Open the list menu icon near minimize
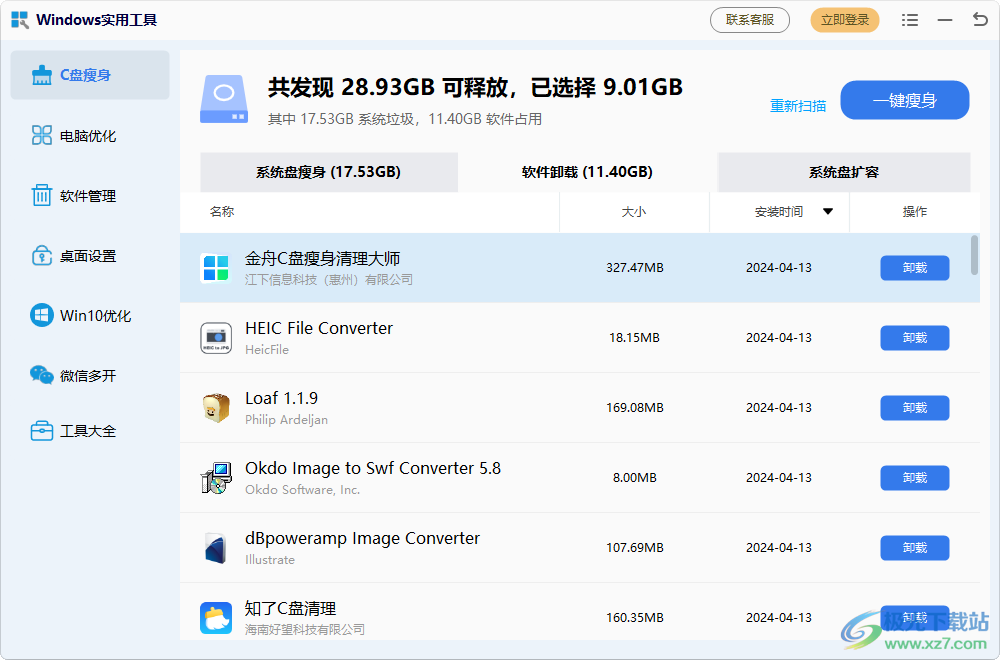The width and height of the screenshot is (1000, 660). click(910, 19)
